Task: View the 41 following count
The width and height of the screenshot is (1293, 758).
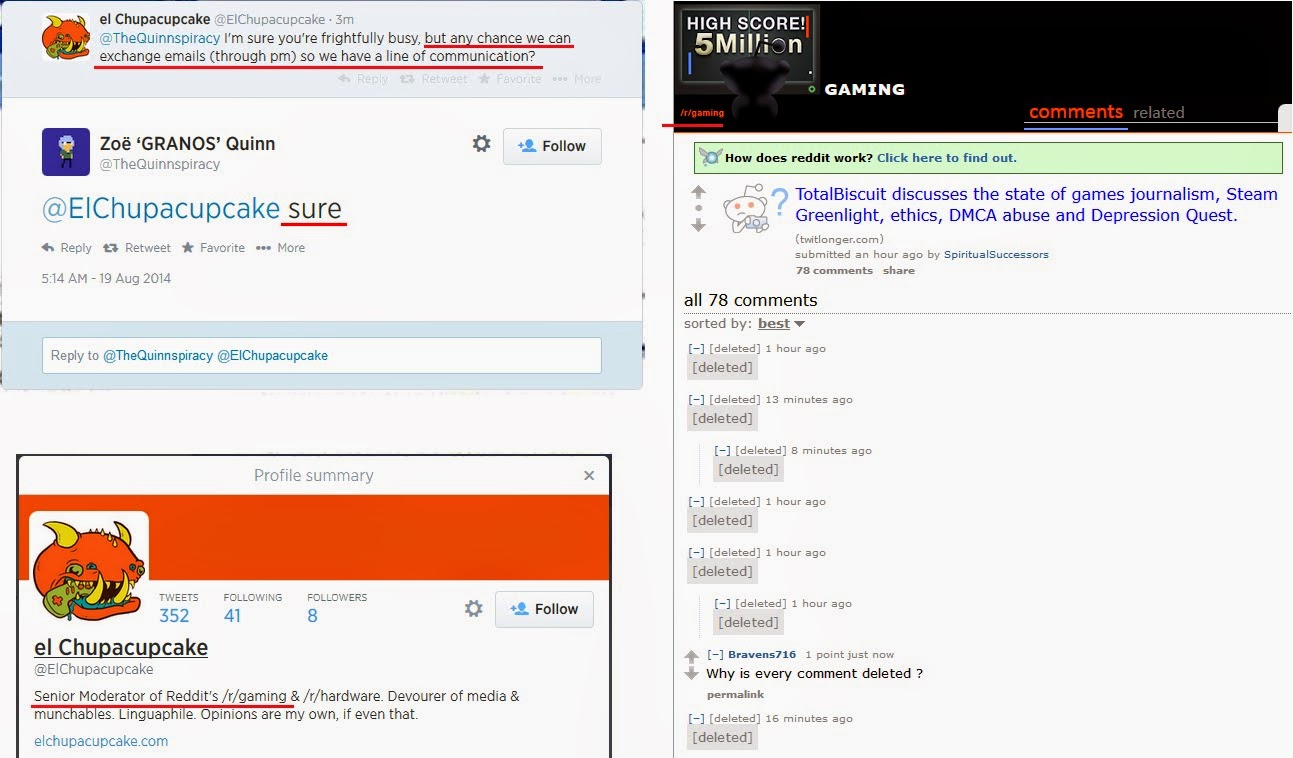Action: 253,609
